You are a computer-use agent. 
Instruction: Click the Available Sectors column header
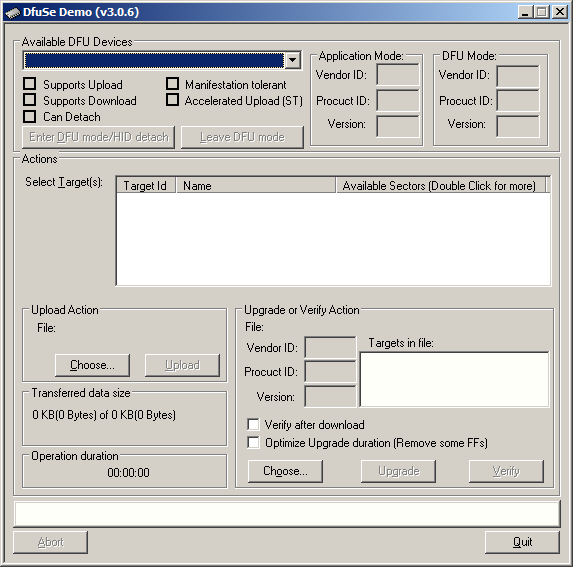441,186
